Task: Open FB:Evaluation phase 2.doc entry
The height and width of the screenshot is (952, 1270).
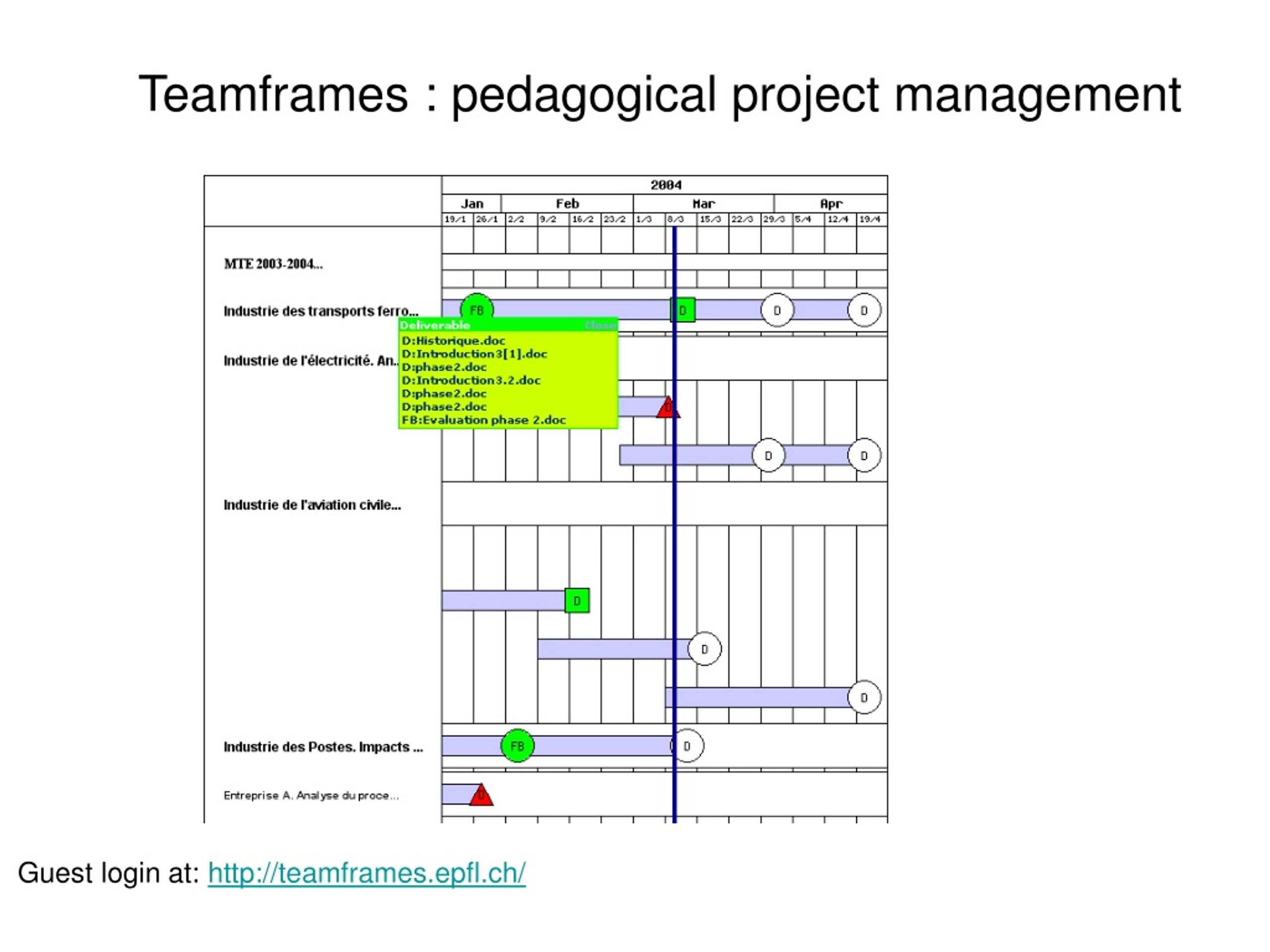Action: [483, 419]
